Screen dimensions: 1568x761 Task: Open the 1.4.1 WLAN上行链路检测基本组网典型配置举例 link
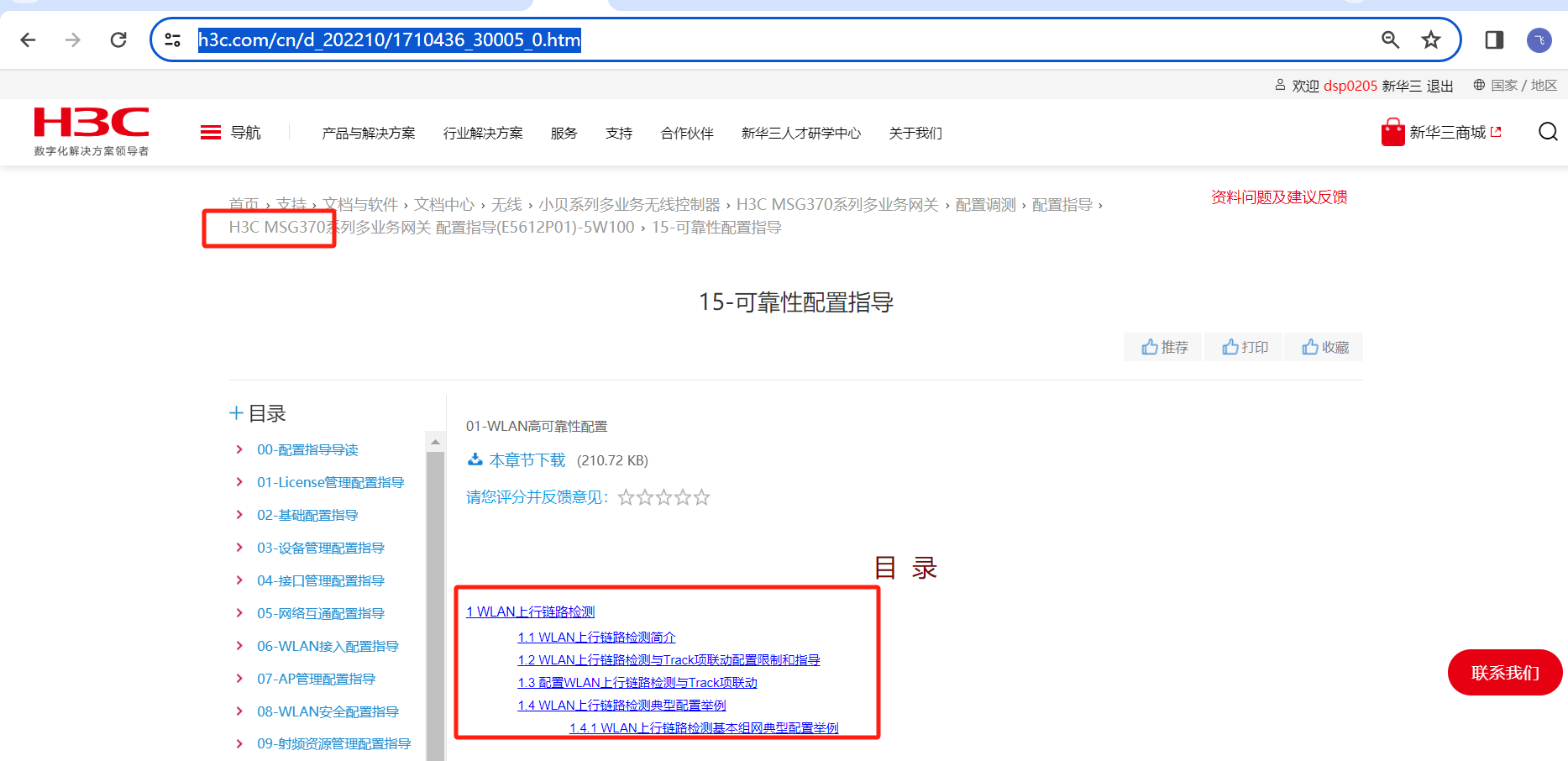[704, 728]
